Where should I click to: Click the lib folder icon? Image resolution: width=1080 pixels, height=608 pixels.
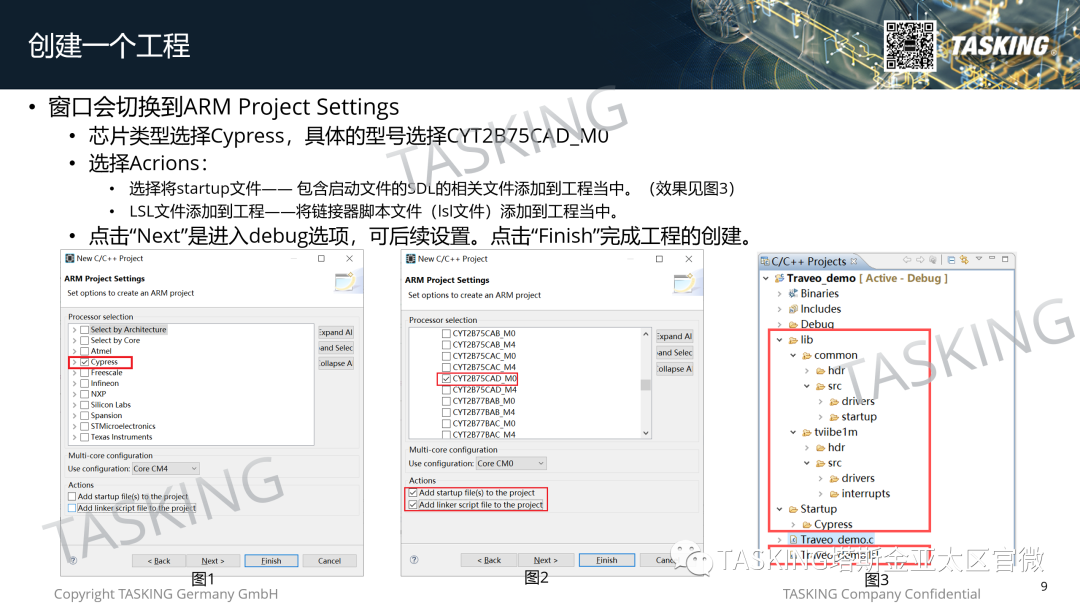[793, 340]
